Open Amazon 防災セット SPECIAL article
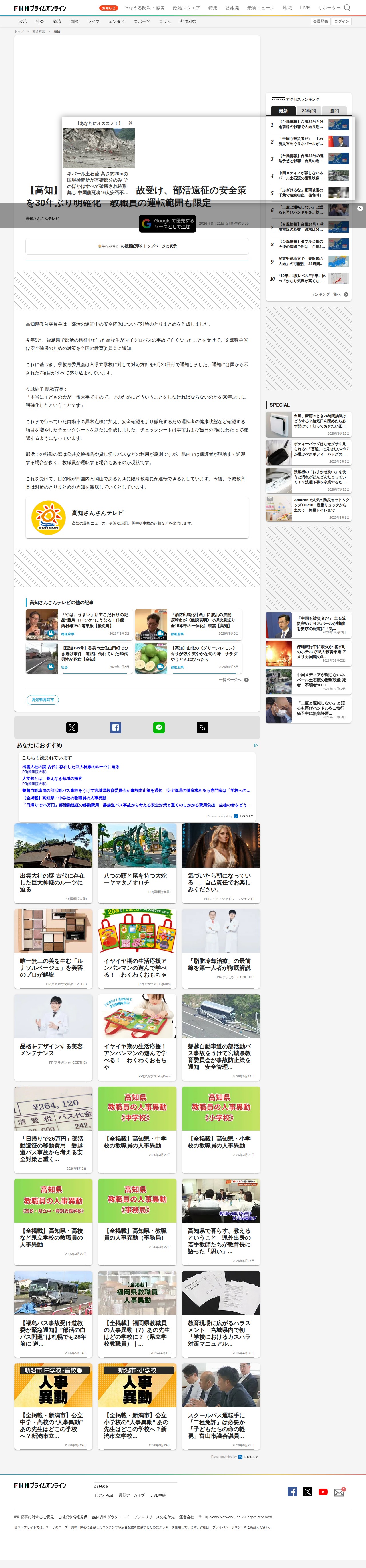The image size is (366, 1568). click(x=309, y=508)
